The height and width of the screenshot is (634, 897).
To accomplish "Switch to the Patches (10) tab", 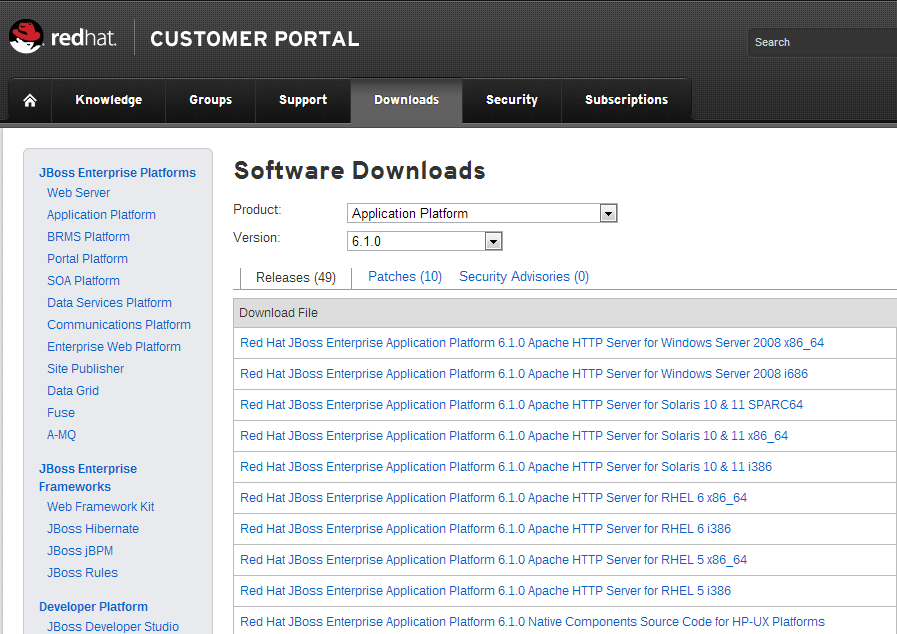I will click(405, 277).
